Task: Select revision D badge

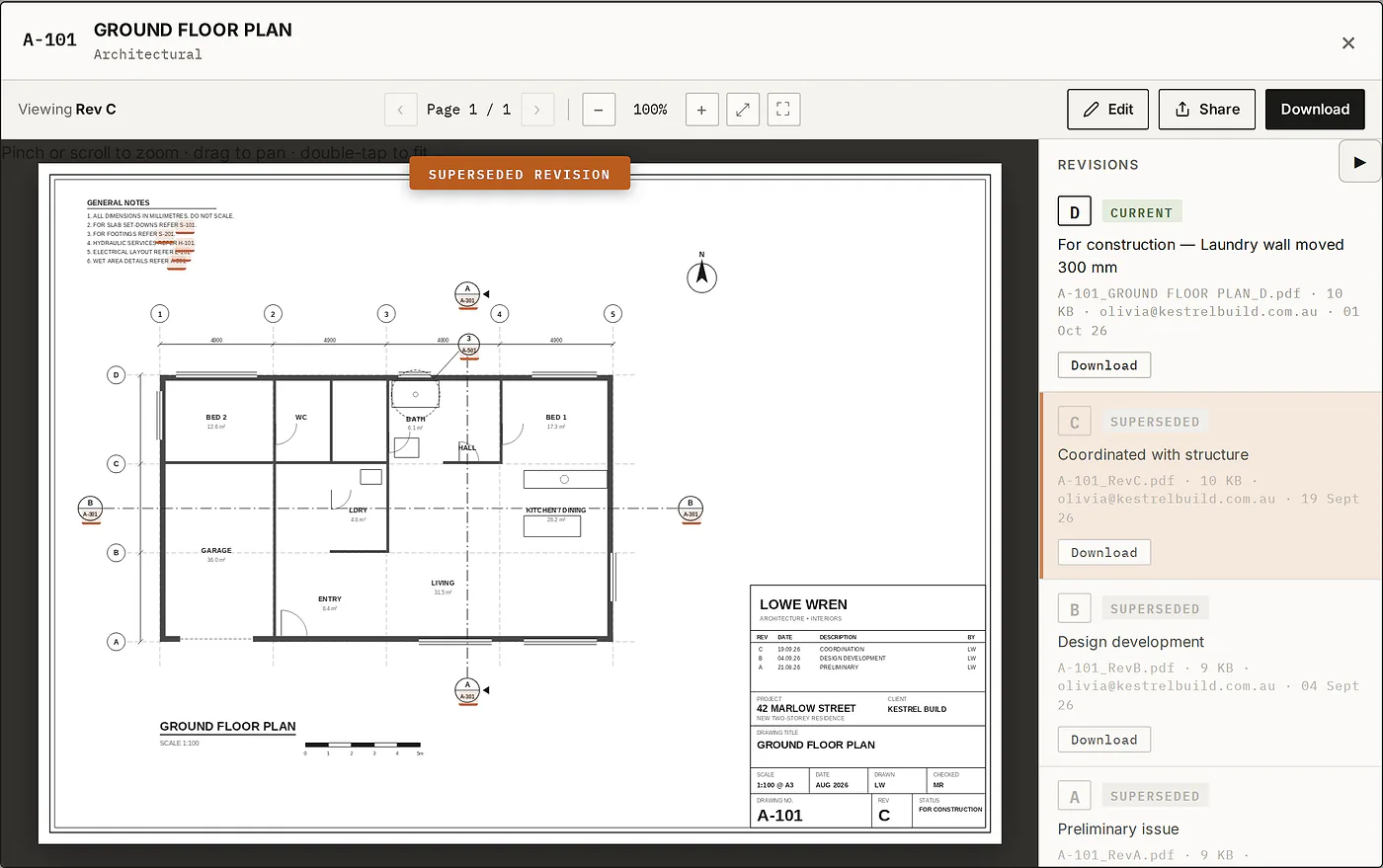Action: (1075, 212)
